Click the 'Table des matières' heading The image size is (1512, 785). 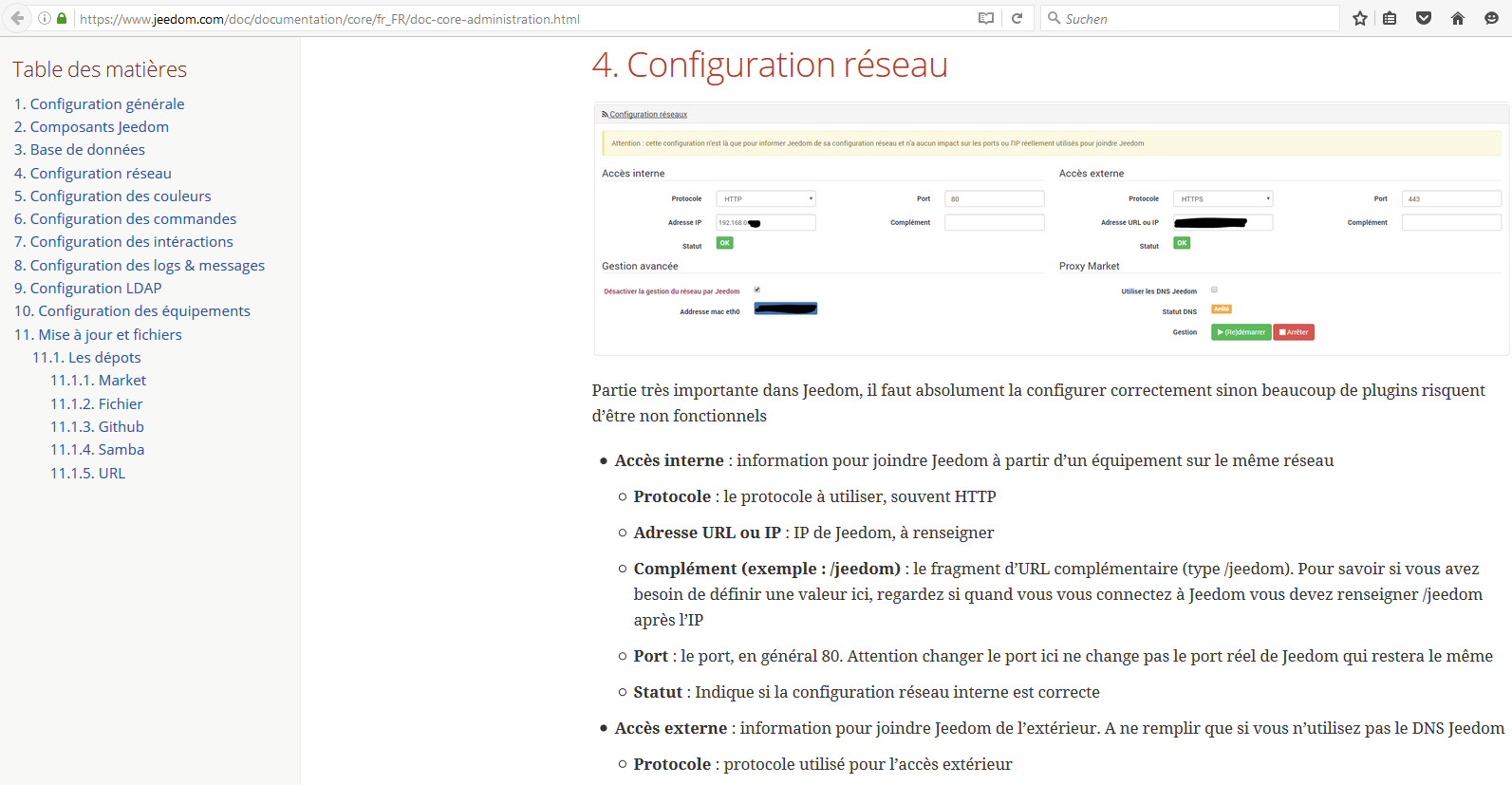[100, 69]
